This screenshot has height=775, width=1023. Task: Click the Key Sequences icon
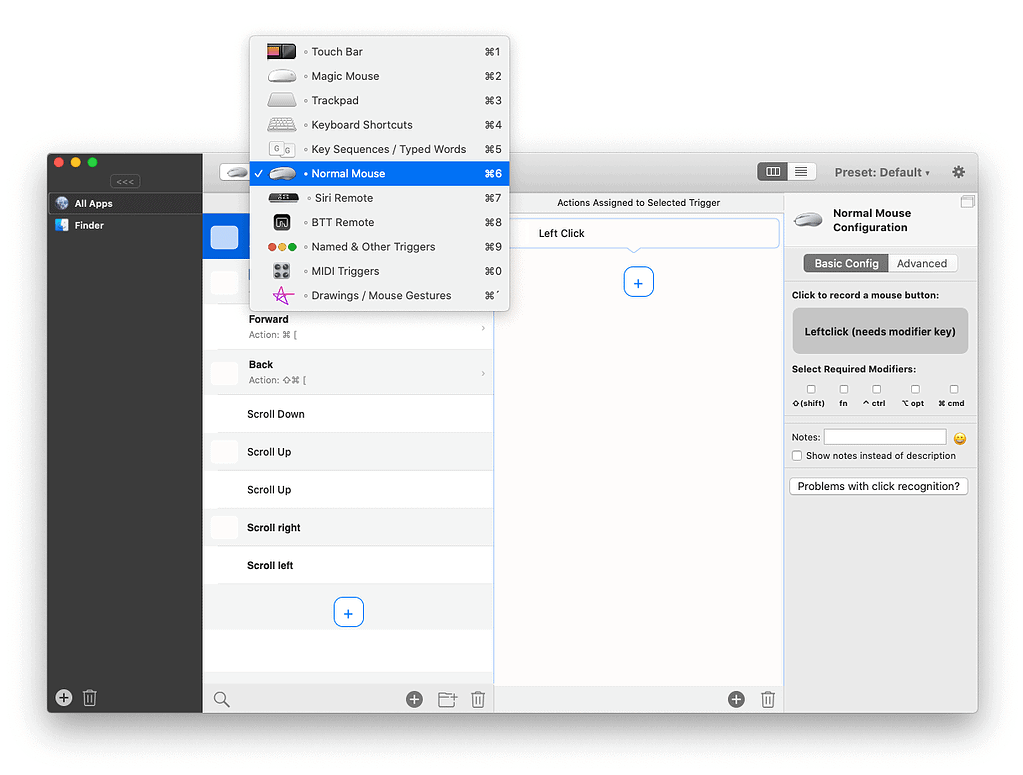pyautogui.click(x=282, y=149)
